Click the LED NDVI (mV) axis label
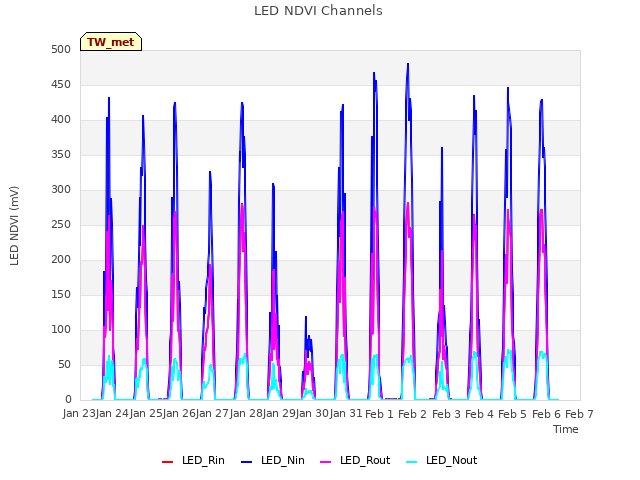This screenshot has width=640, height=480. [14, 226]
